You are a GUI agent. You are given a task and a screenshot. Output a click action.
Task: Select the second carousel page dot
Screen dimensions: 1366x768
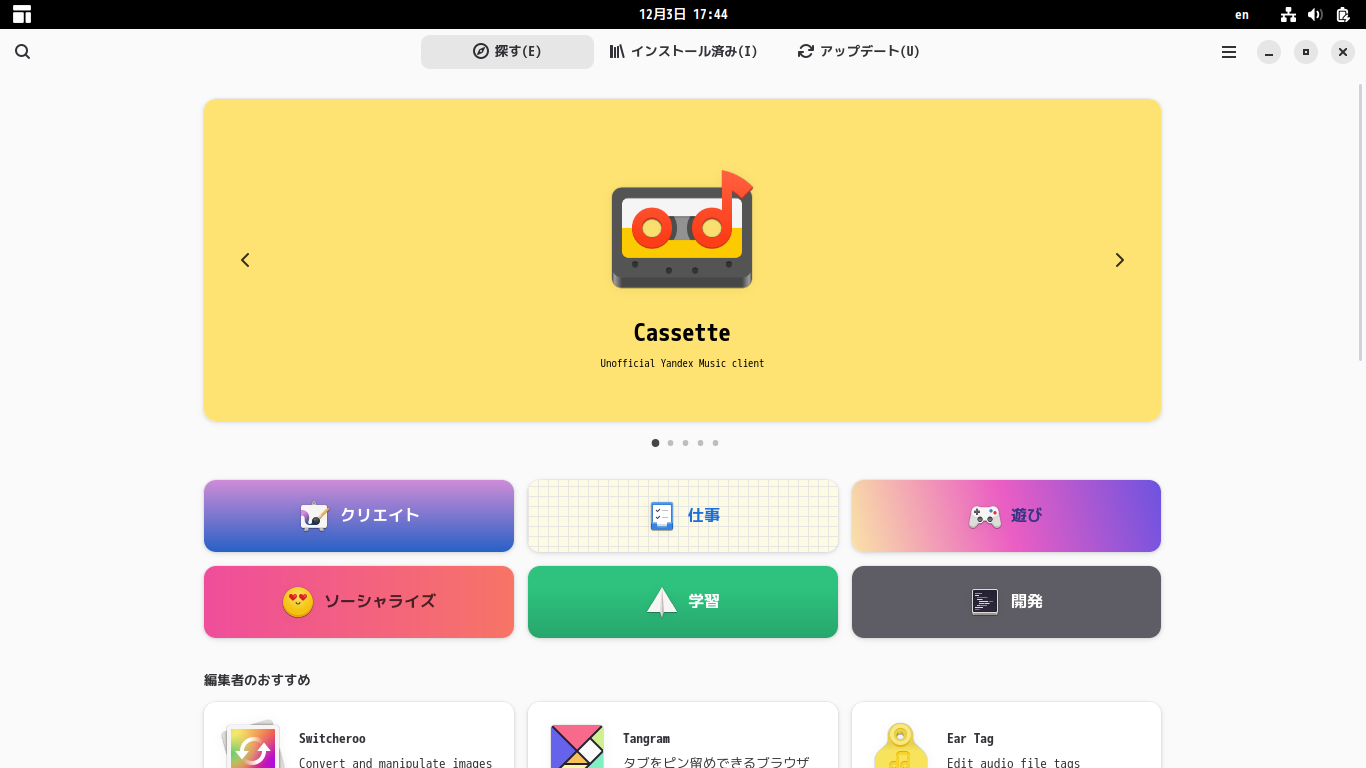[x=670, y=443]
